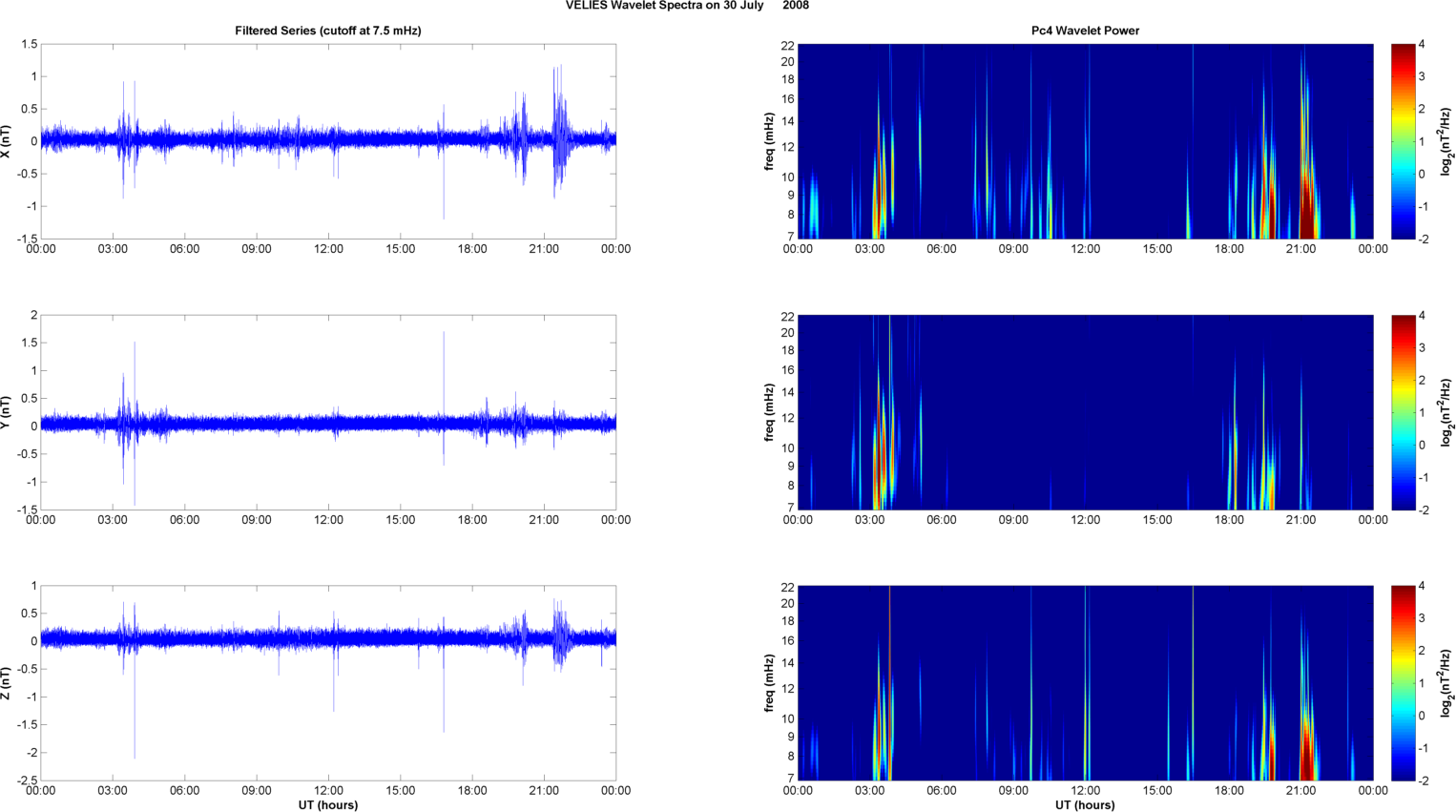This screenshot has width=1456, height=812.
Task: Select the "Pc4 Wavelet Power" column title
Action: coord(1085,31)
